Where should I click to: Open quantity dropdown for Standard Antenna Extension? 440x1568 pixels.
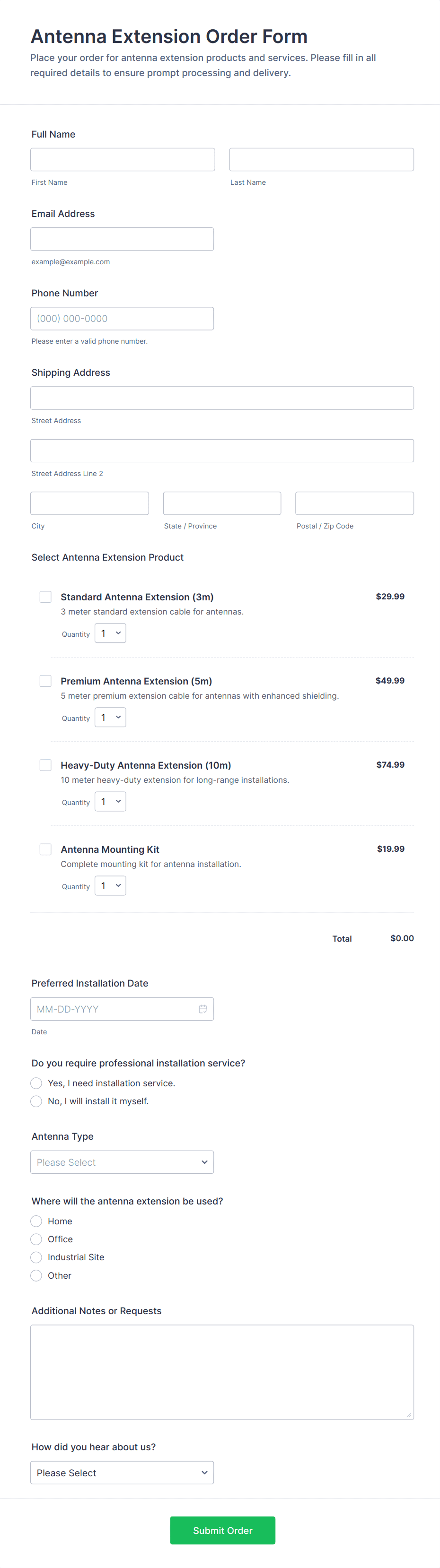[x=110, y=633]
